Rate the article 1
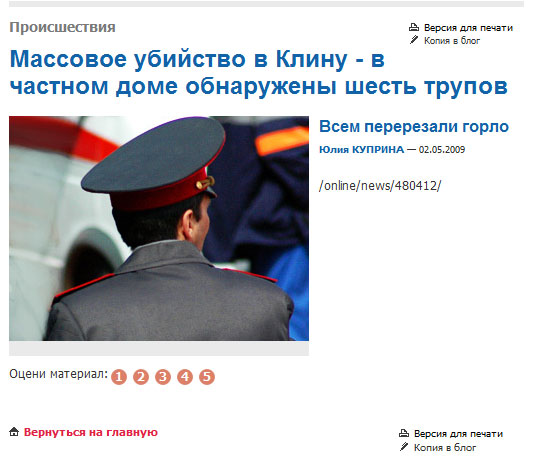This screenshot has height=461, width=534. click(119, 377)
